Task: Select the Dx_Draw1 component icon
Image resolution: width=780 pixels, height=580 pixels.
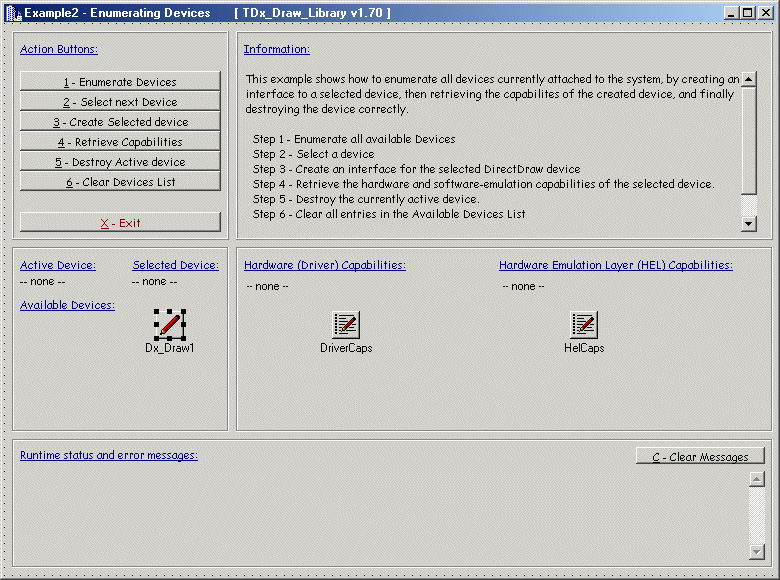Action: click(170, 324)
